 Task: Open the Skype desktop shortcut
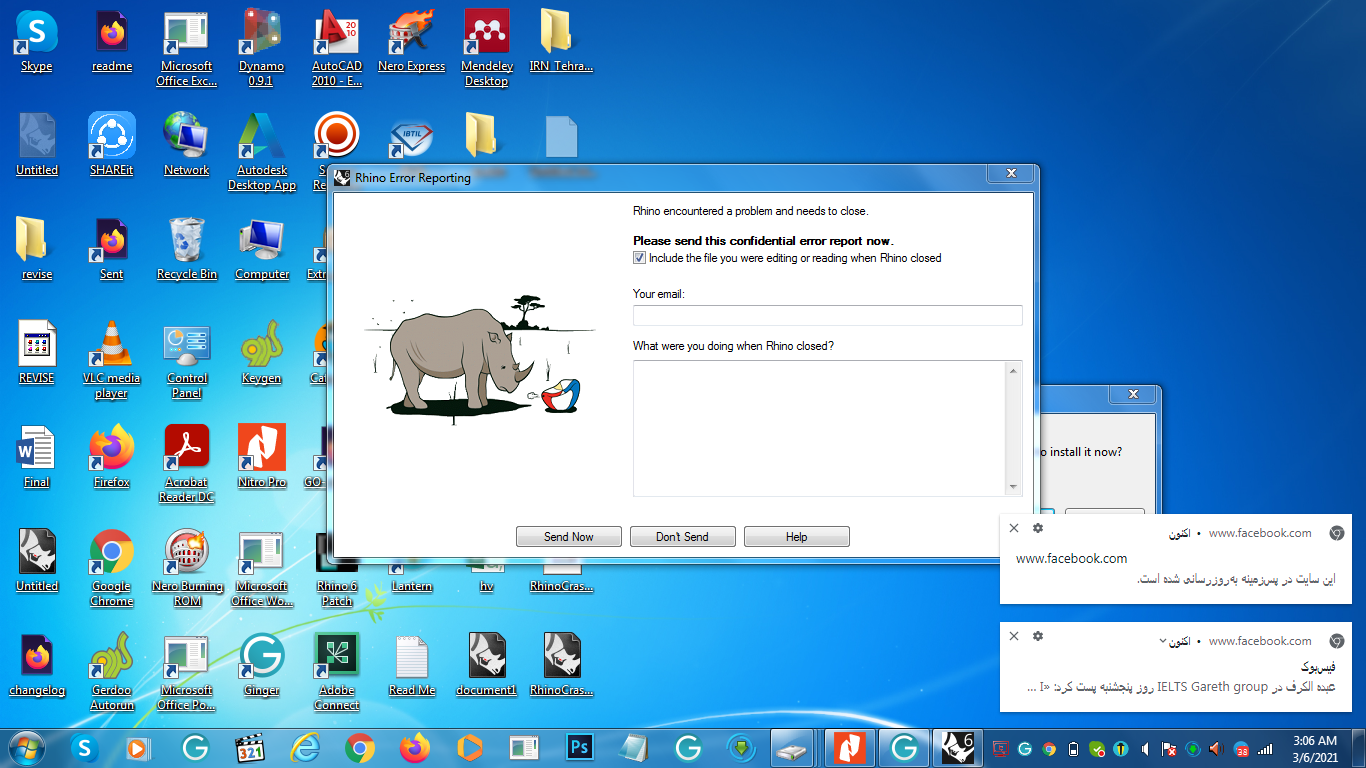(37, 40)
